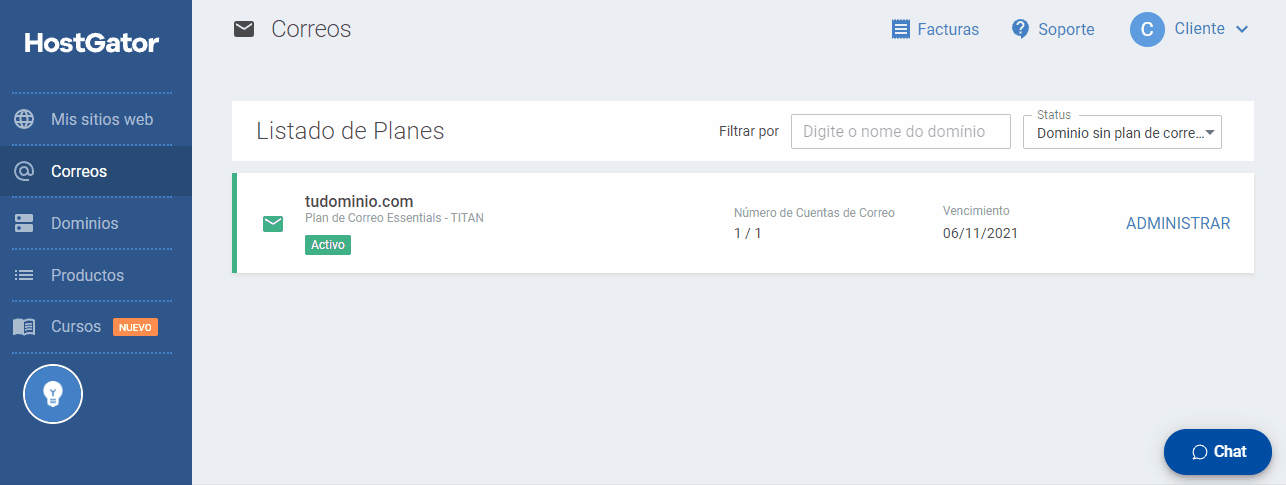Image resolution: width=1286 pixels, height=485 pixels.
Task: Click the green envelope icon for tudominio.com
Action: click(x=273, y=223)
